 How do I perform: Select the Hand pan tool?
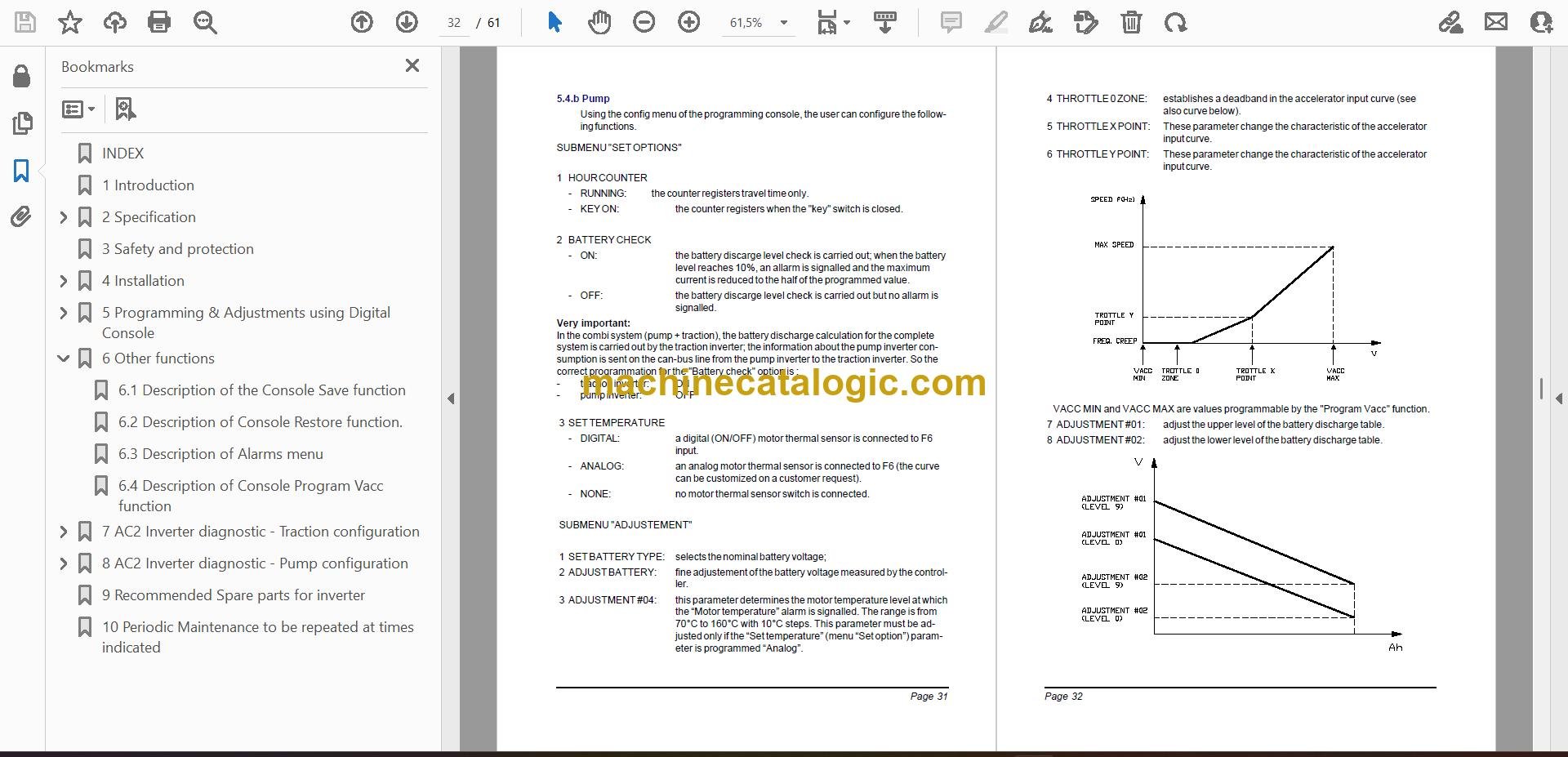(599, 22)
